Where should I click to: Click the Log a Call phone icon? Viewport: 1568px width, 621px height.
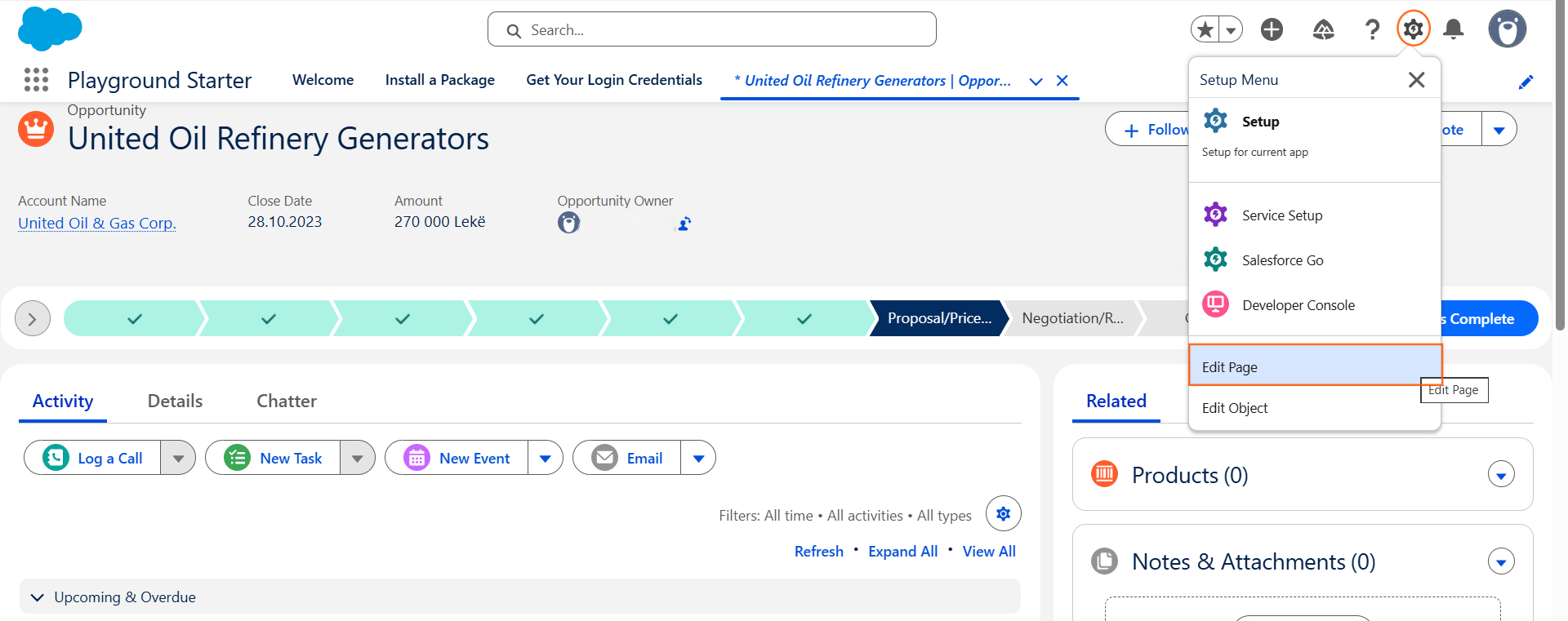[56, 458]
